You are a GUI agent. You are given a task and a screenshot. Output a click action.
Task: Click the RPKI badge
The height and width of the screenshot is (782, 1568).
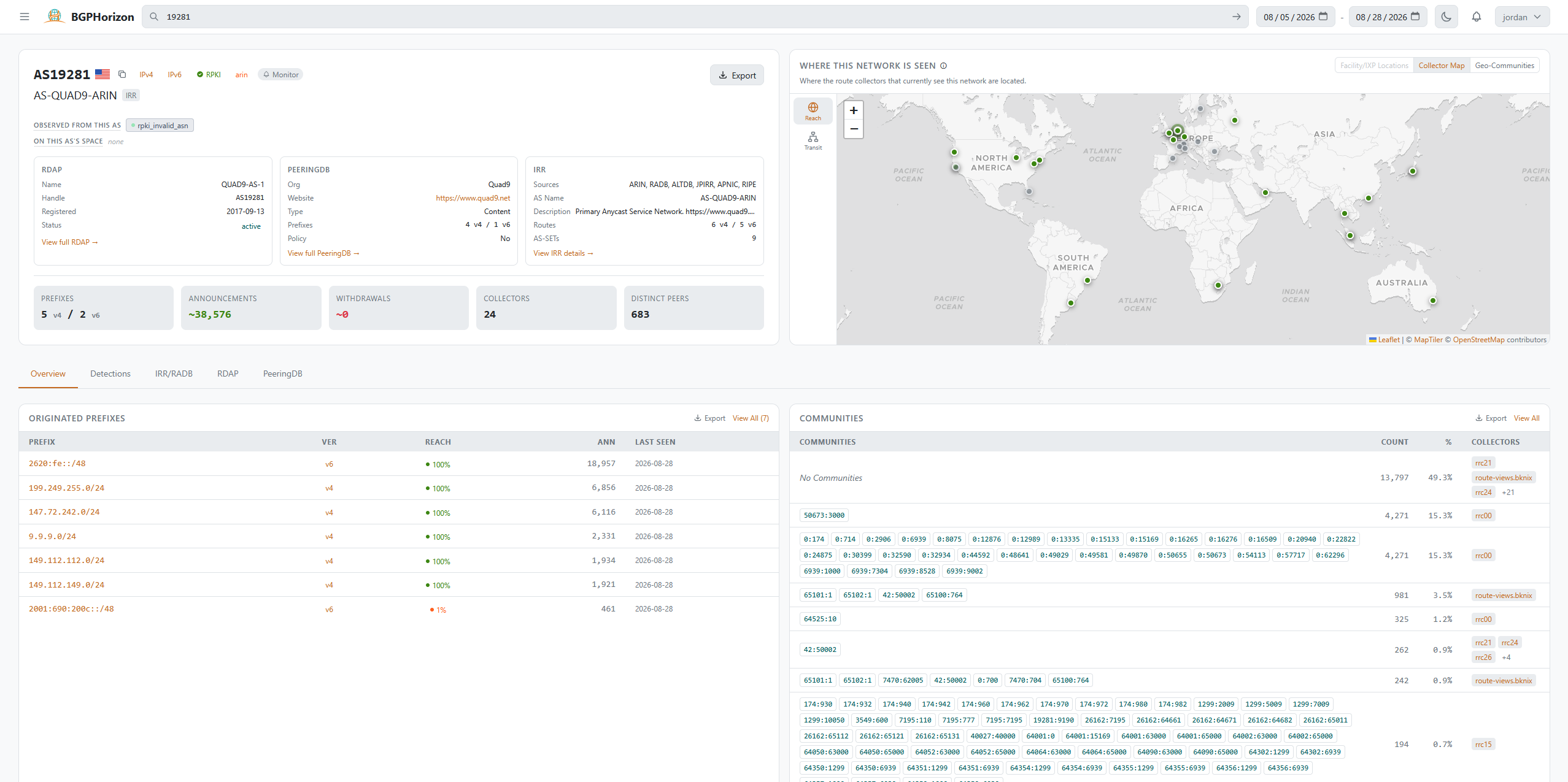pyautogui.click(x=209, y=74)
